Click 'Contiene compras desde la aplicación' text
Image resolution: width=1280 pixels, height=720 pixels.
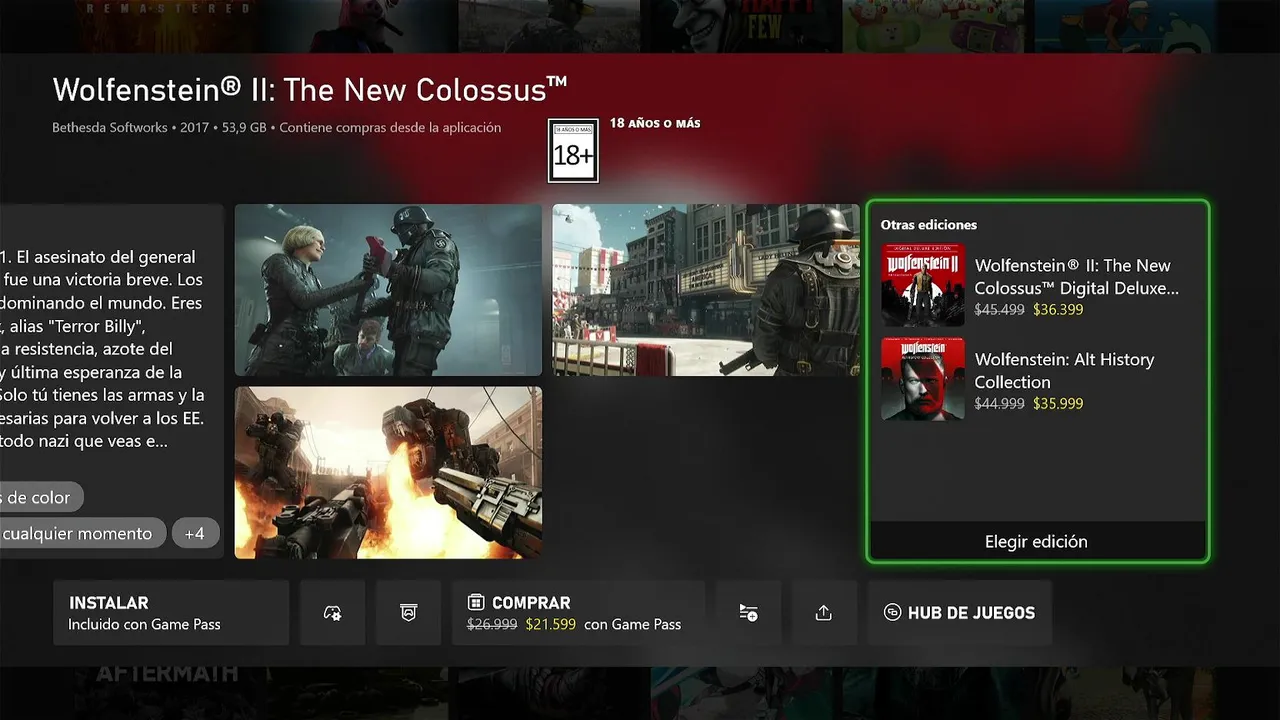[x=390, y=128]
